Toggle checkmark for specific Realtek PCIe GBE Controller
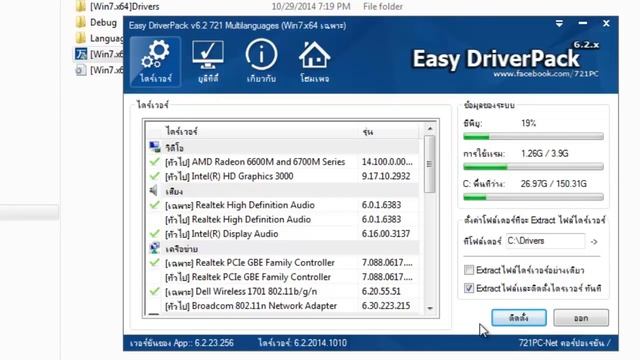This screenshot has width=640, height=360. tap(154, 262)
